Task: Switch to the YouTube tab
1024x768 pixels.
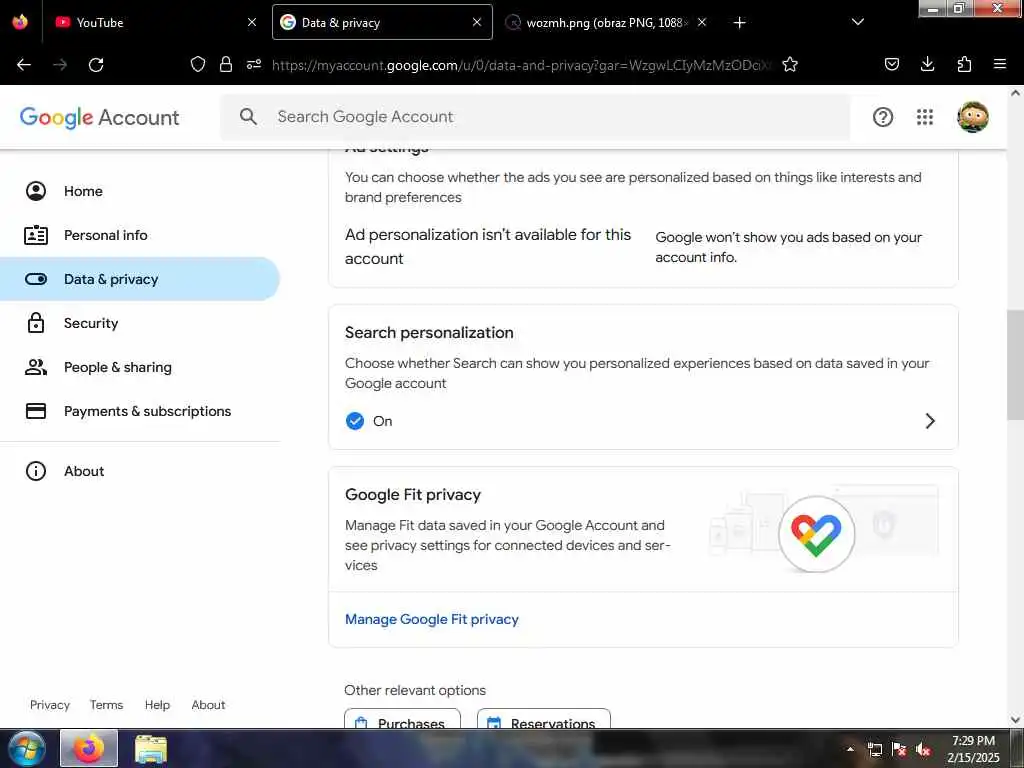Action: click(x=154, y=22)
